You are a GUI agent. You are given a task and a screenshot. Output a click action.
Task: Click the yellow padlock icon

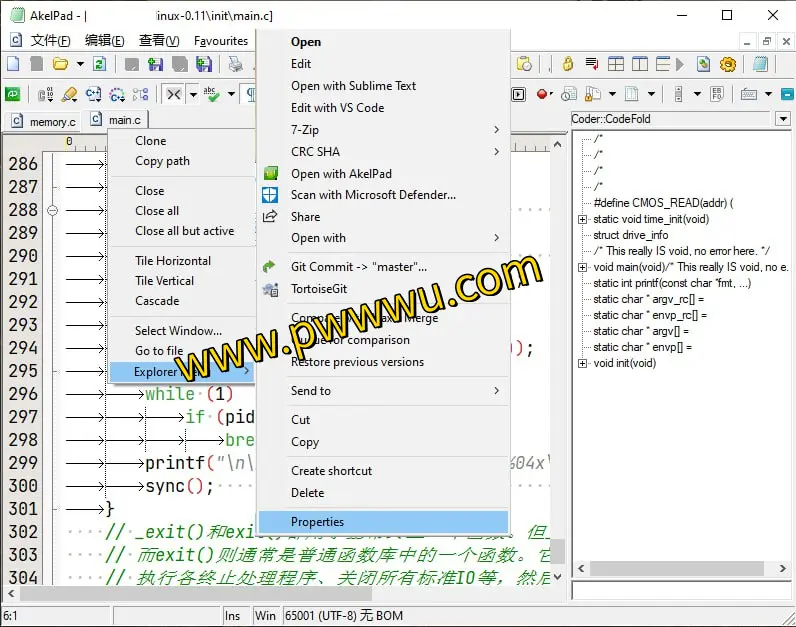[568, 64]
